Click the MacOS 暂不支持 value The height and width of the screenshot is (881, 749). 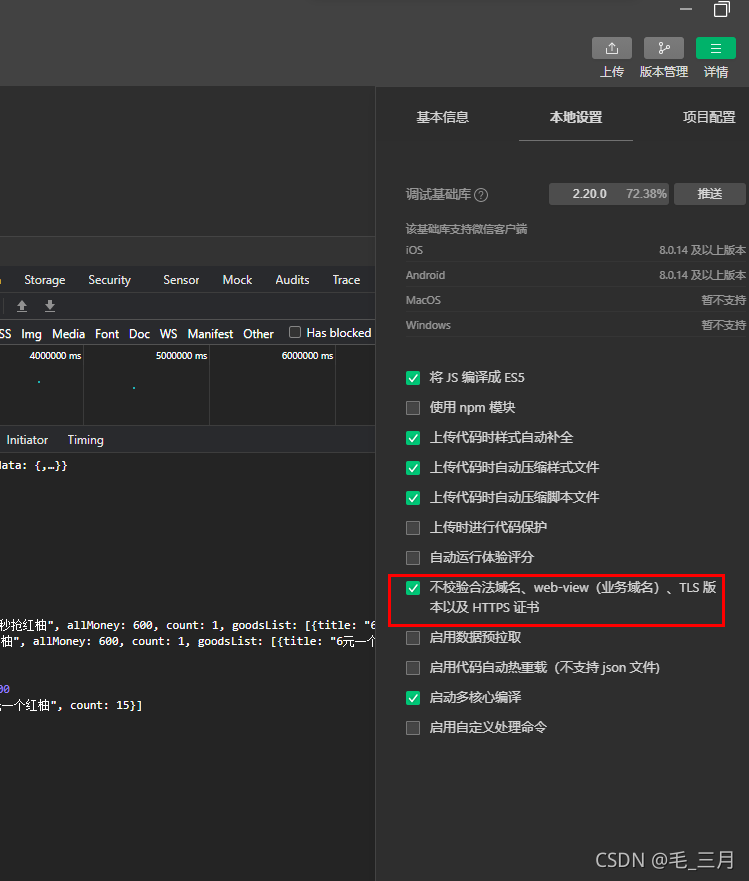(x=724, y=300)
